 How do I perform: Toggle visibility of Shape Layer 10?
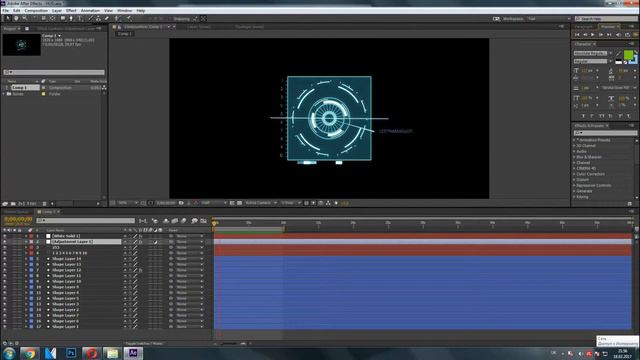coord(4,281)
